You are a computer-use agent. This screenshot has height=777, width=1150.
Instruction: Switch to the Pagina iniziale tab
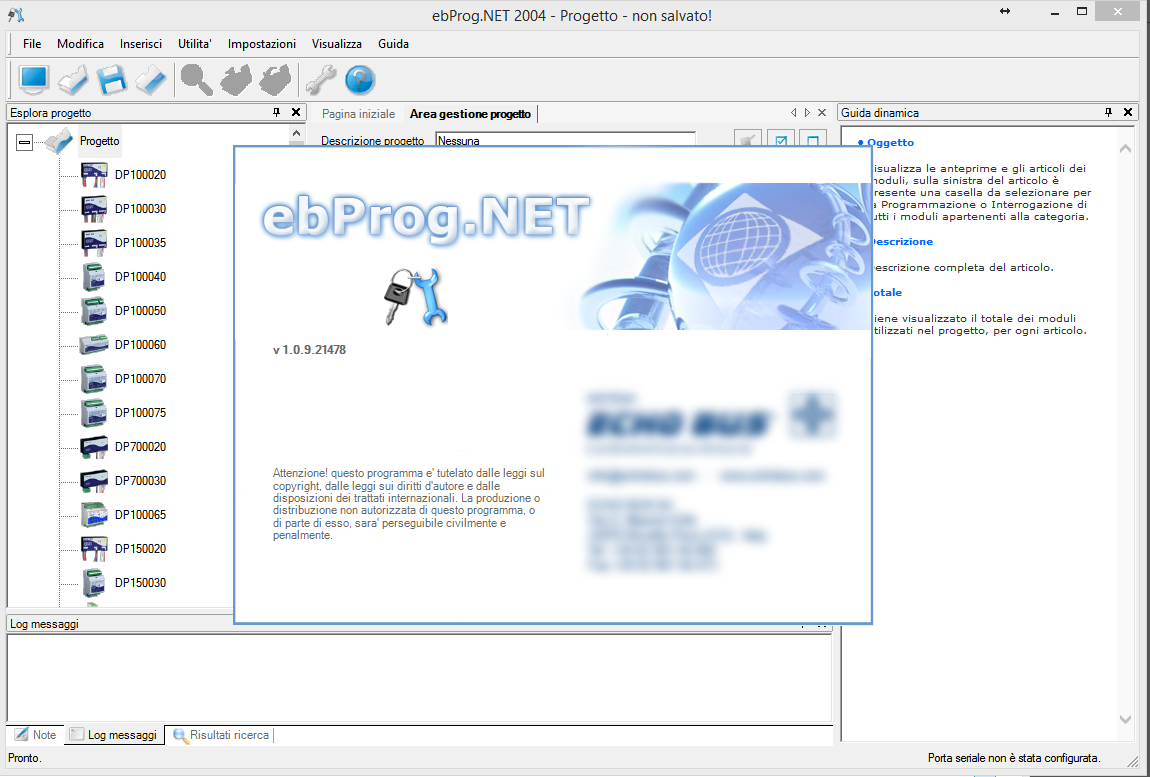tap(358, 114)
